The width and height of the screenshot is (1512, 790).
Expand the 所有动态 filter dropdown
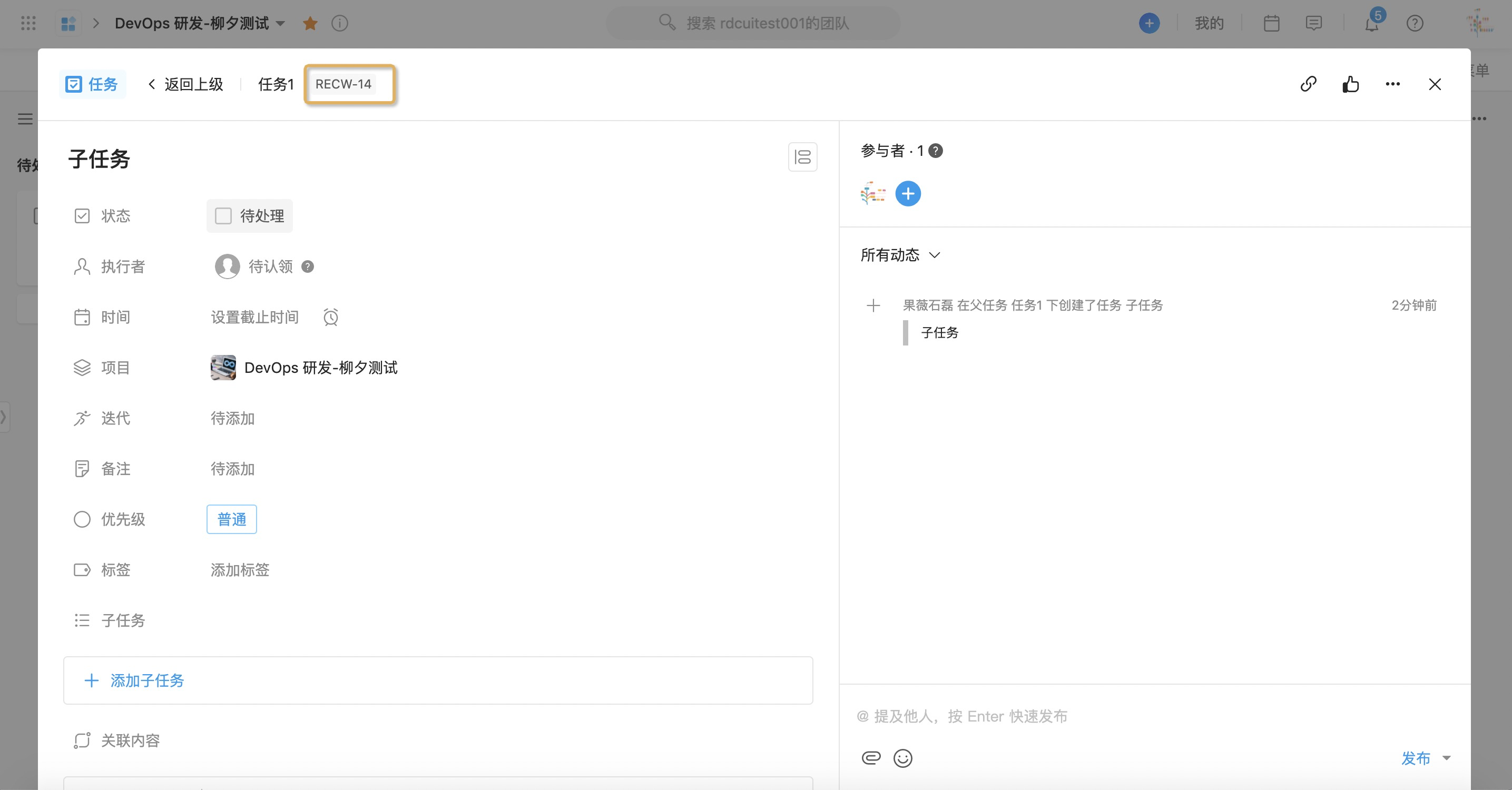click(x=900, y=255)
